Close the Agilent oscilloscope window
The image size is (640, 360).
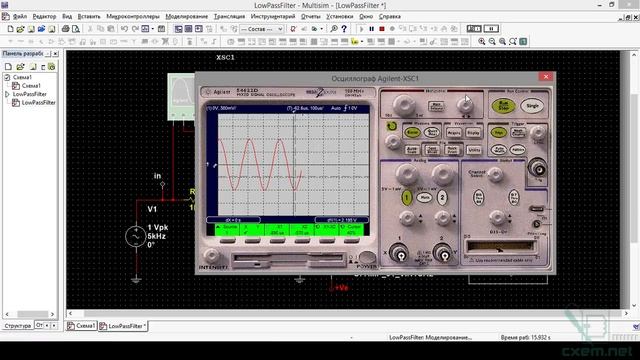546,77
